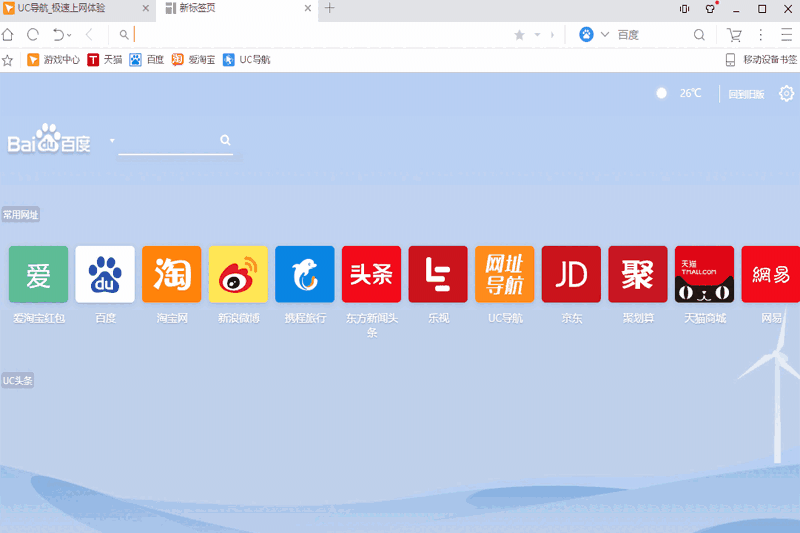Expand the undo history small arrow
The width and height of the screenshot is (800, 533).
[69, 35]
